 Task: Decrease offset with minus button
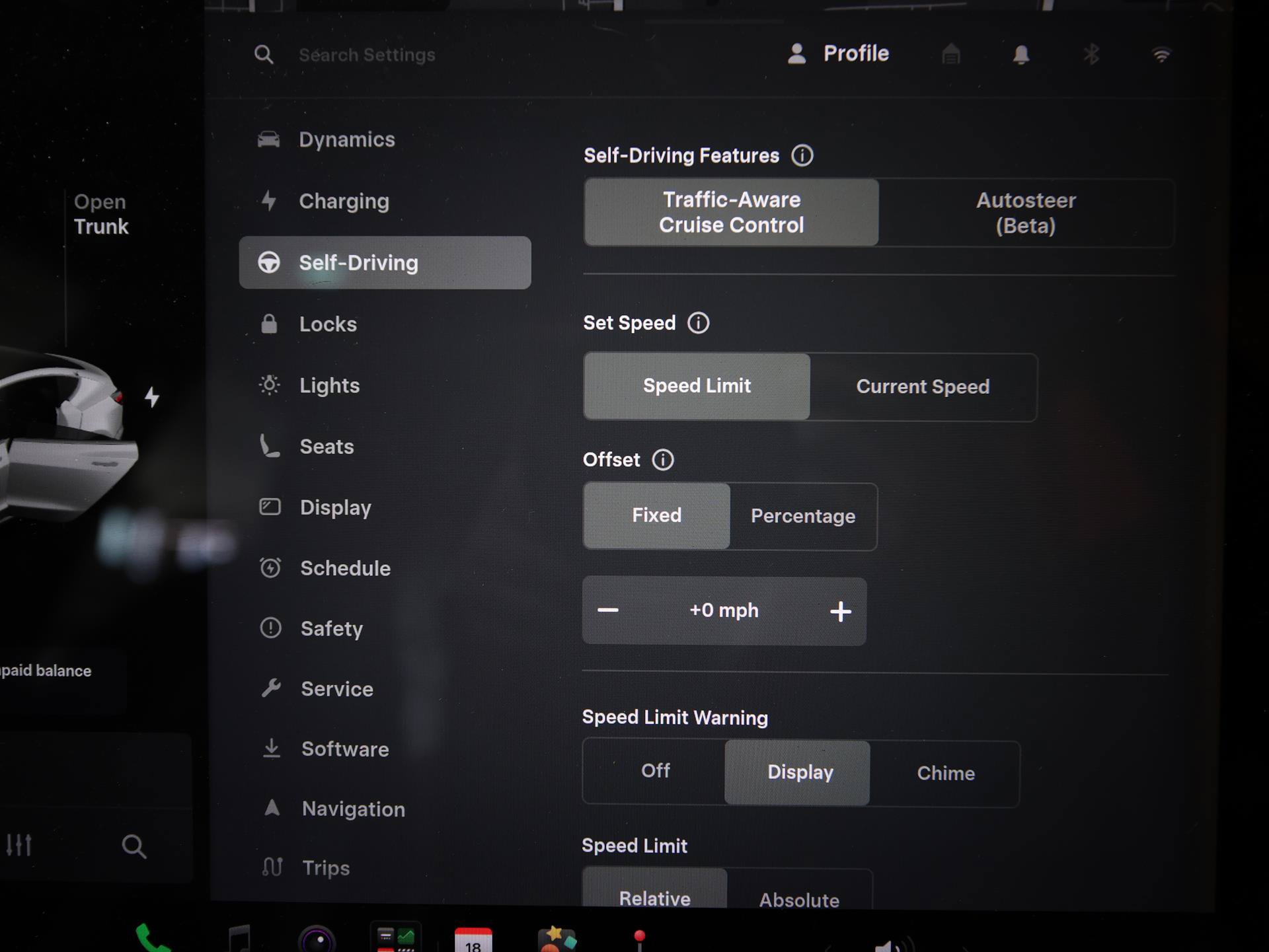point(608,610)
